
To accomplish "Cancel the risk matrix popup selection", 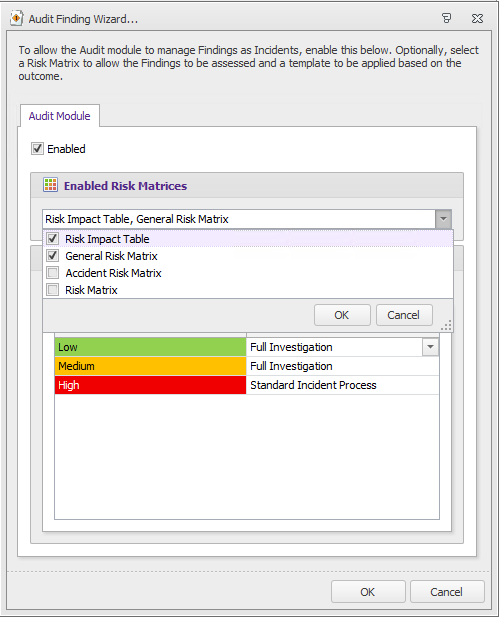I will (404, 315).
